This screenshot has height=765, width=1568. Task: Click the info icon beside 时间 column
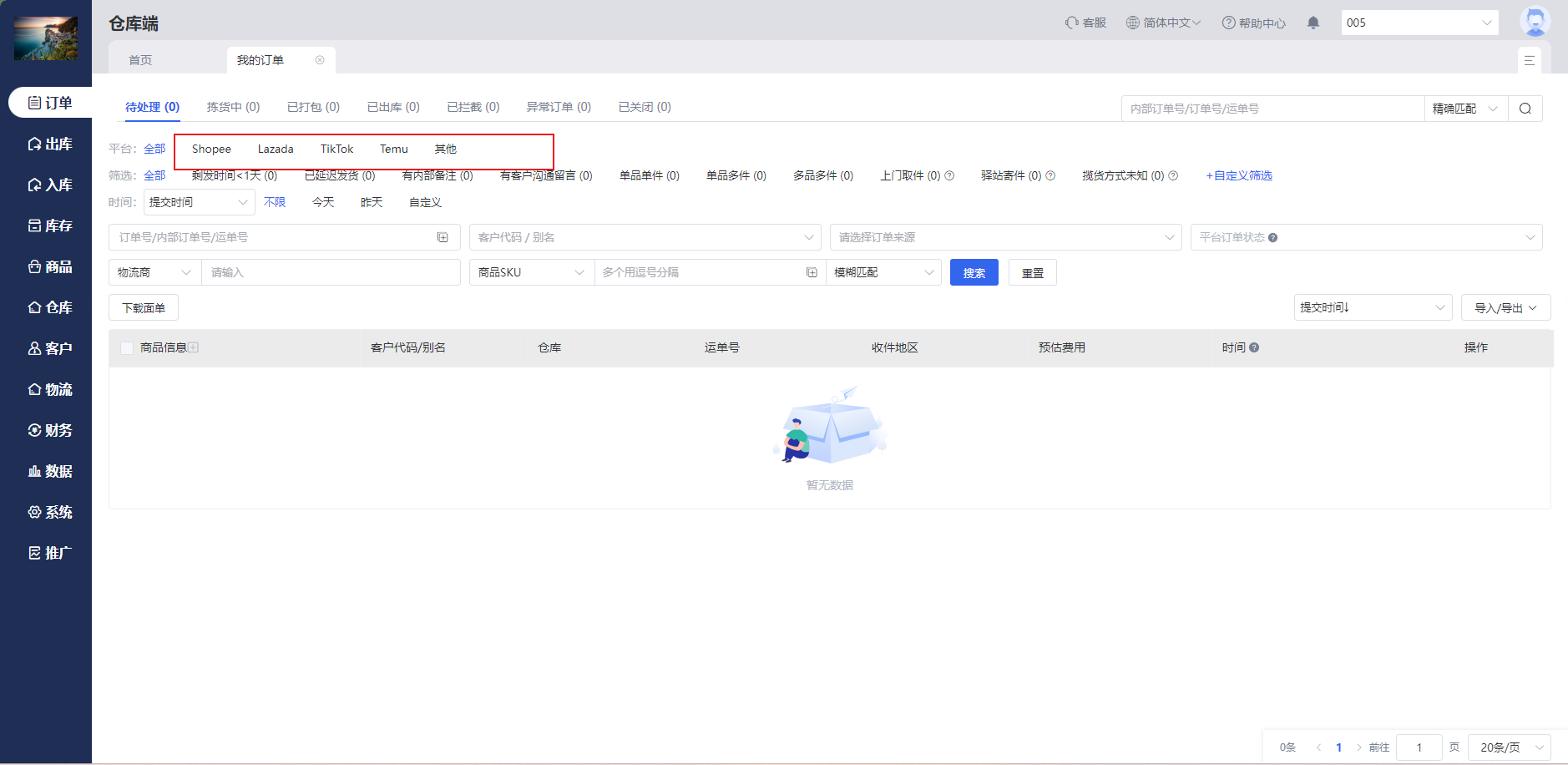(x=1254, y=347)
